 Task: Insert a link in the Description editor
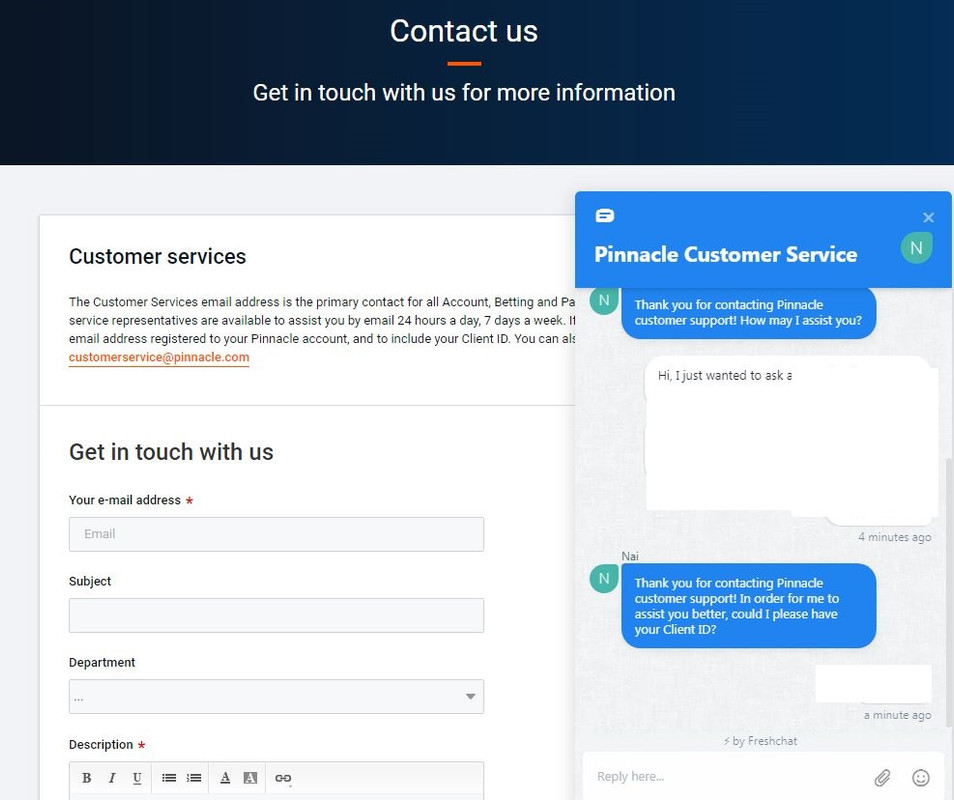coord(283,778)
